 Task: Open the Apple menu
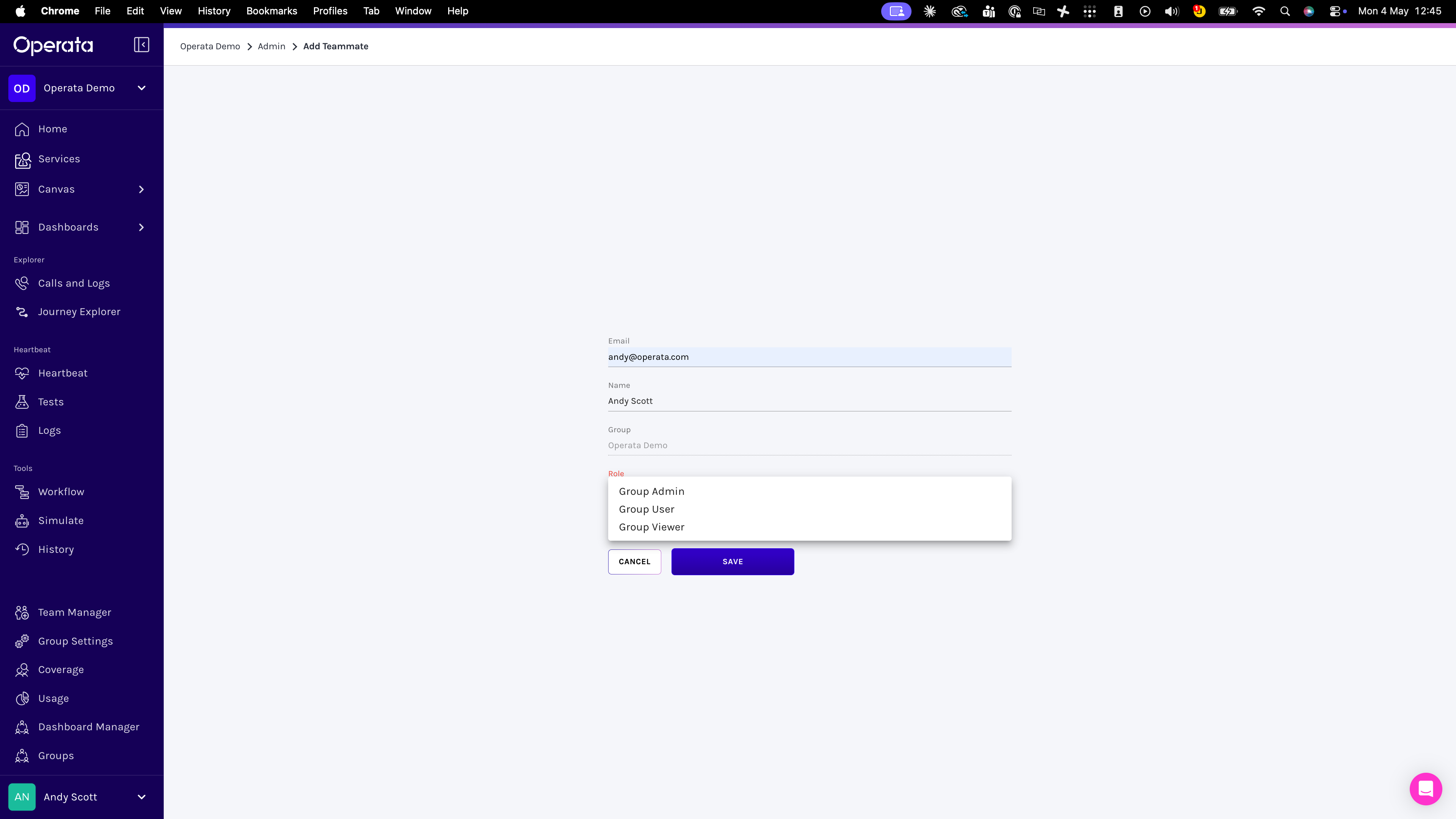pyautogui.click(x=20, y=11)
